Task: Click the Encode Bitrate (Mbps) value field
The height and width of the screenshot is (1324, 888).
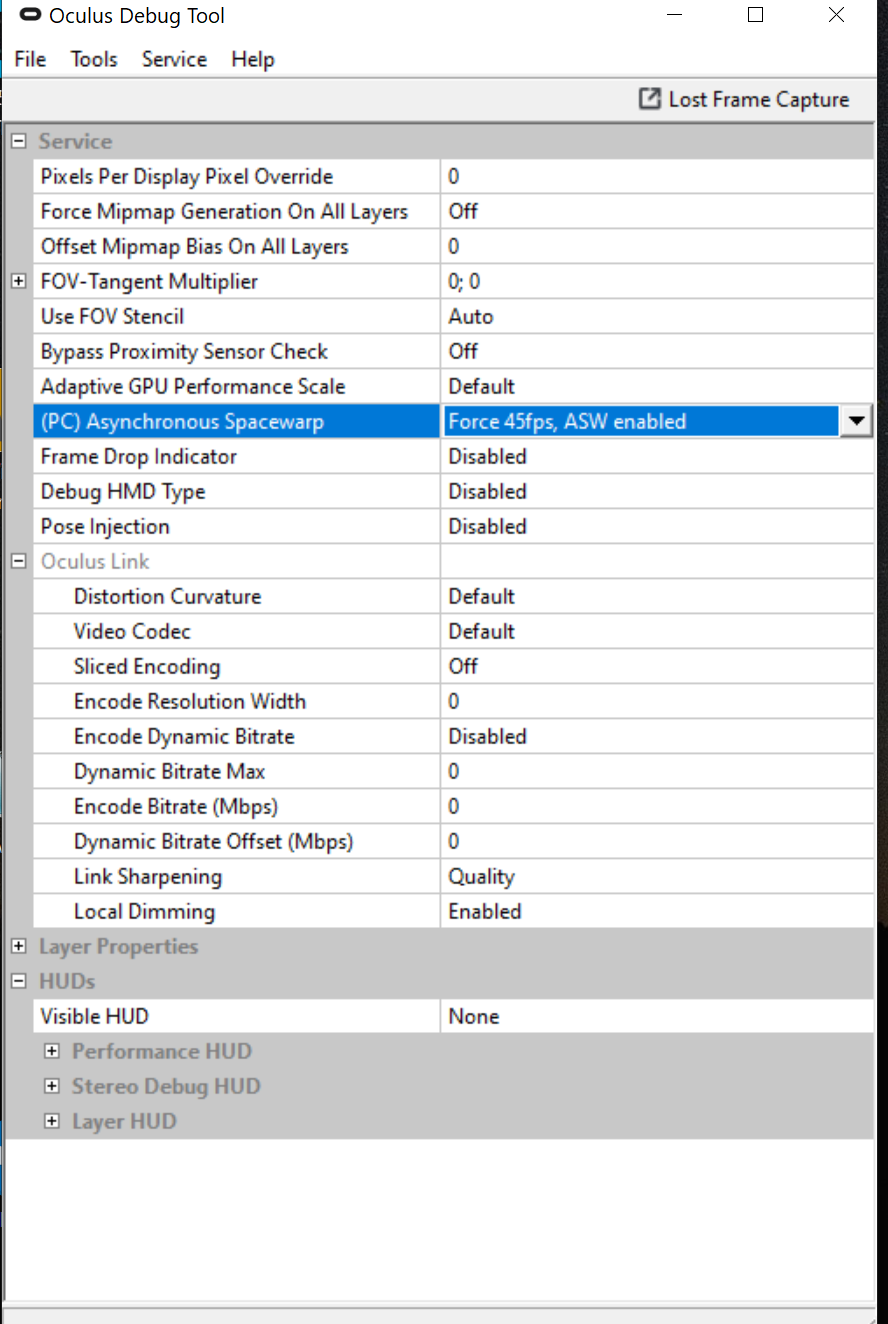Action: pos(654,806)
